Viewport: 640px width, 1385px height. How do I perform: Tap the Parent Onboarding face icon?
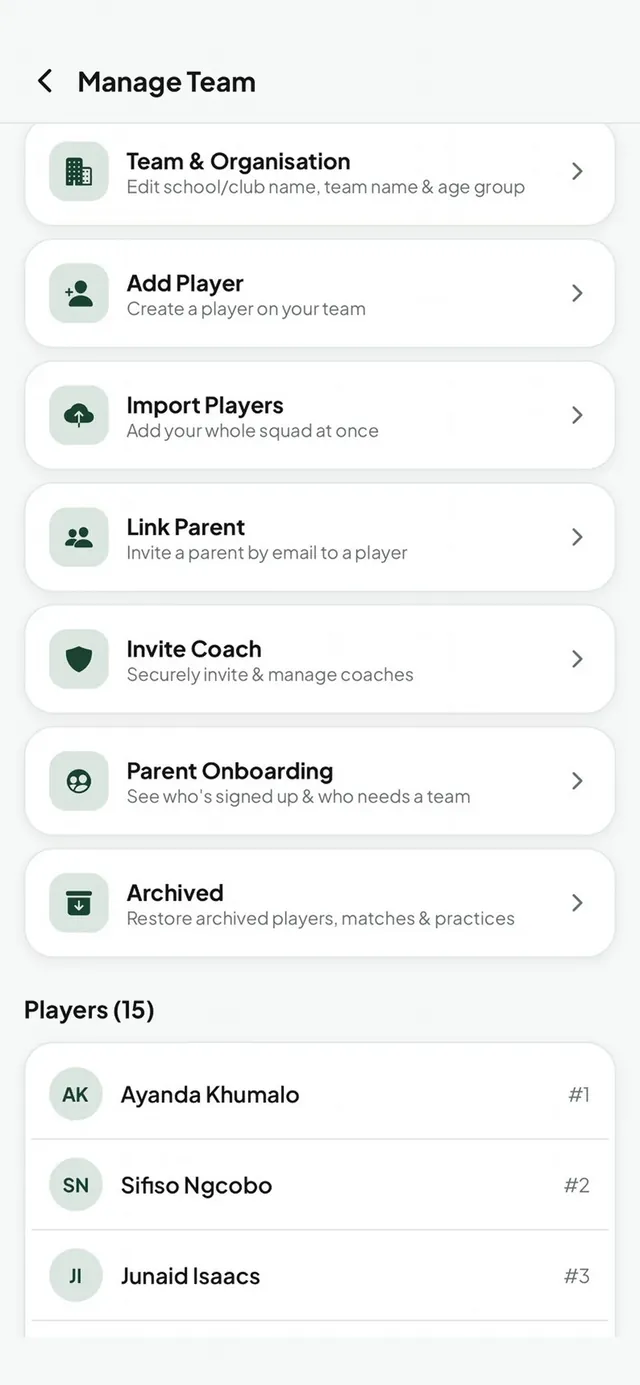tap(79, 781)
